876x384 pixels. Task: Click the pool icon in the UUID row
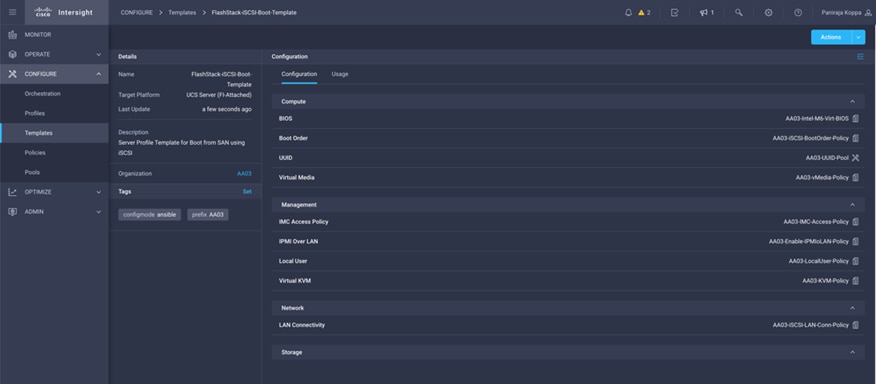855,158
